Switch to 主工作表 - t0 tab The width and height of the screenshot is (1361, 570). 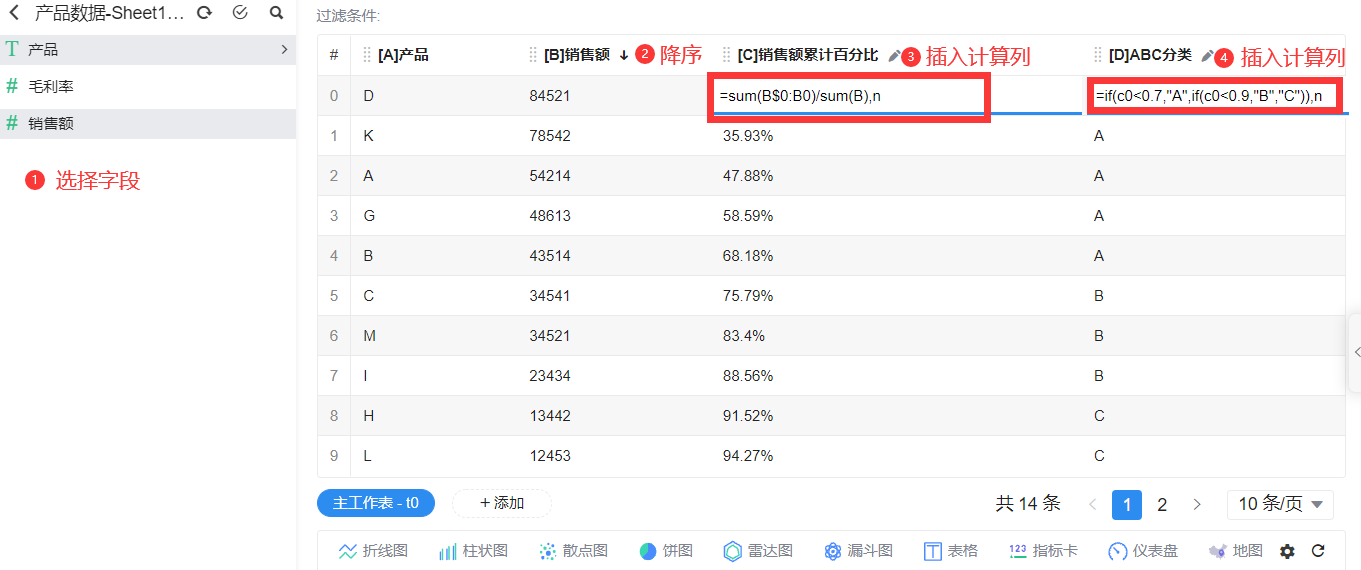376,503
